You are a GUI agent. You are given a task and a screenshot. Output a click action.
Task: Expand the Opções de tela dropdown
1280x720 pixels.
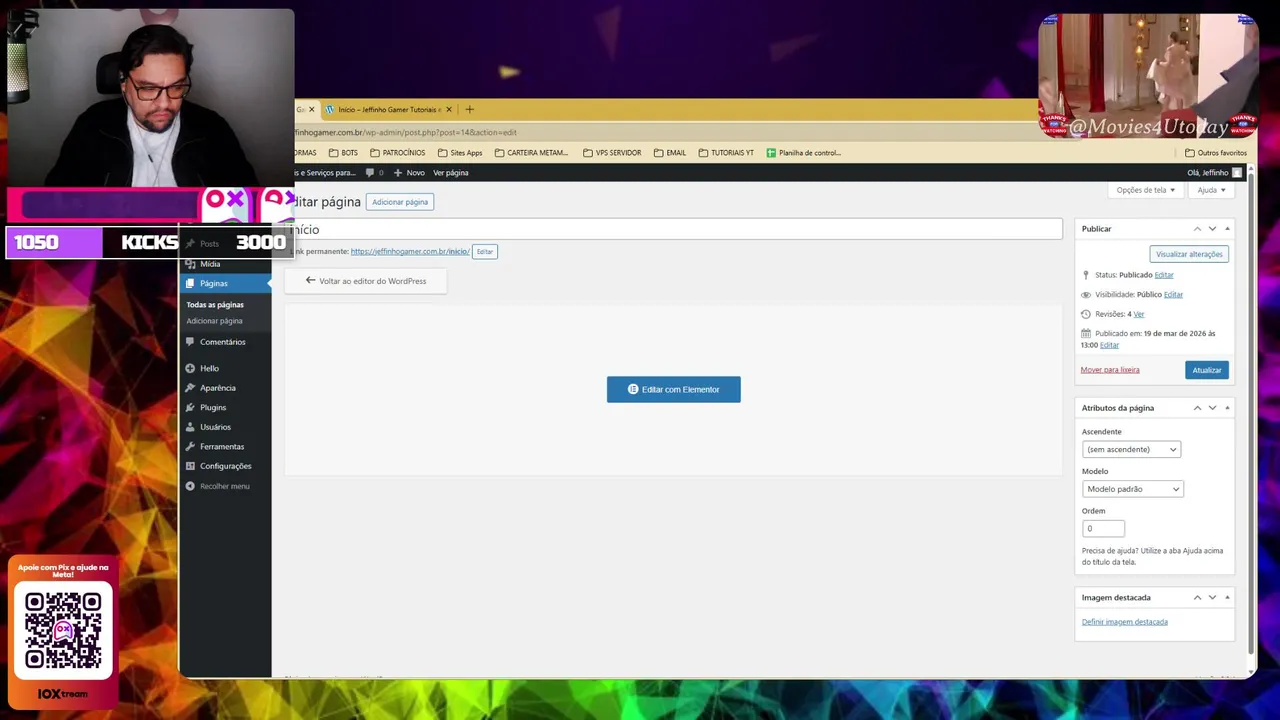pyautogui.click(x=1144, y=190)
